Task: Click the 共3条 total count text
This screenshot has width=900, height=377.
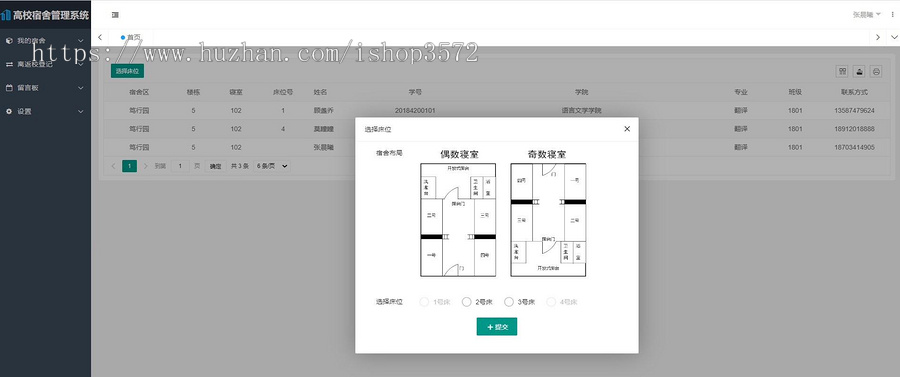Action: [240, 166]
